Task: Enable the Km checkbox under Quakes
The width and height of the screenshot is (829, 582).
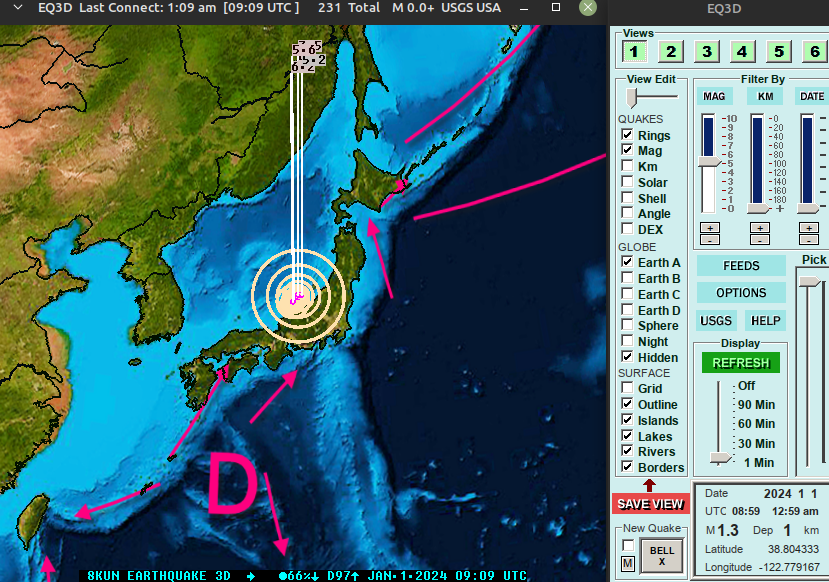Action: (627, 166)
